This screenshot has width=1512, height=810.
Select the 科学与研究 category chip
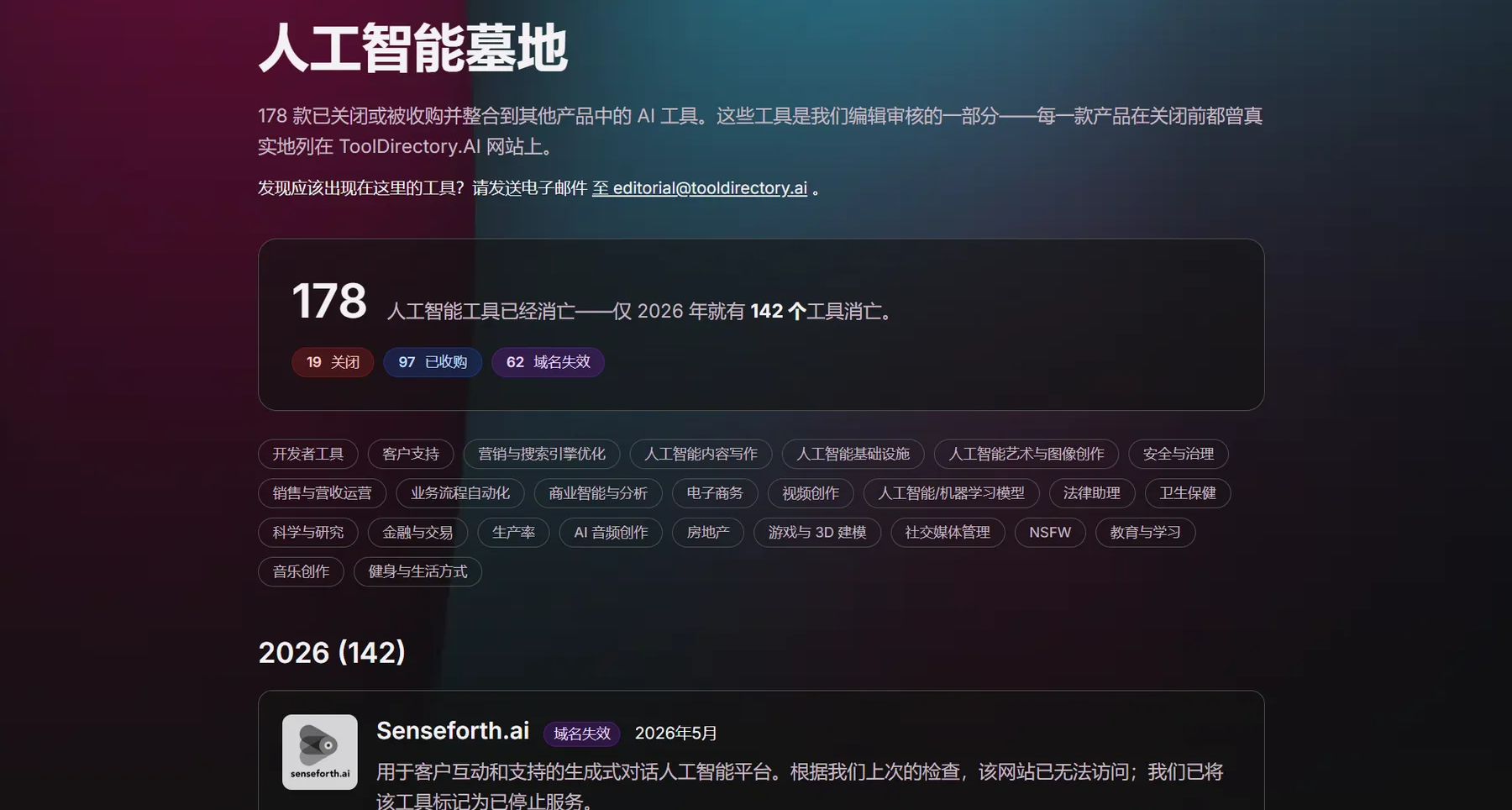tap(308, 533)
